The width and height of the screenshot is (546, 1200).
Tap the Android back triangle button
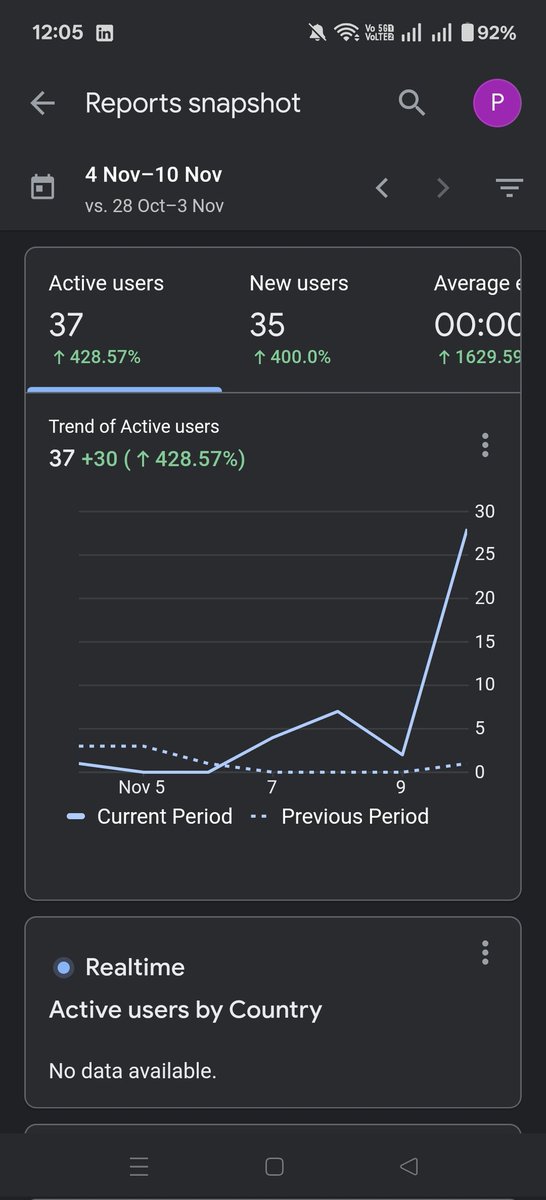tap(408, 1166)
